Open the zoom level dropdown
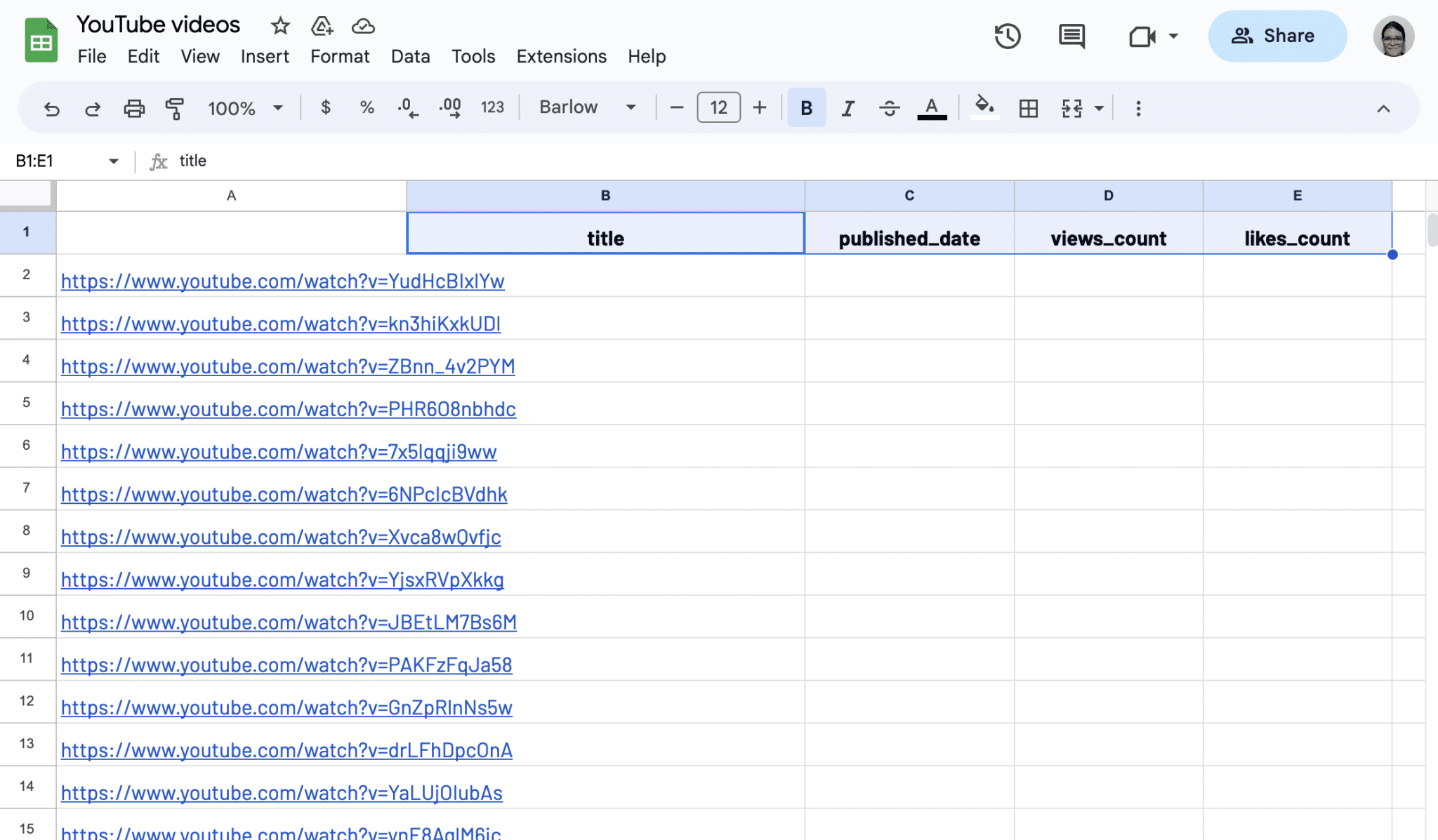1438x840 pixels. click(244, 108)
